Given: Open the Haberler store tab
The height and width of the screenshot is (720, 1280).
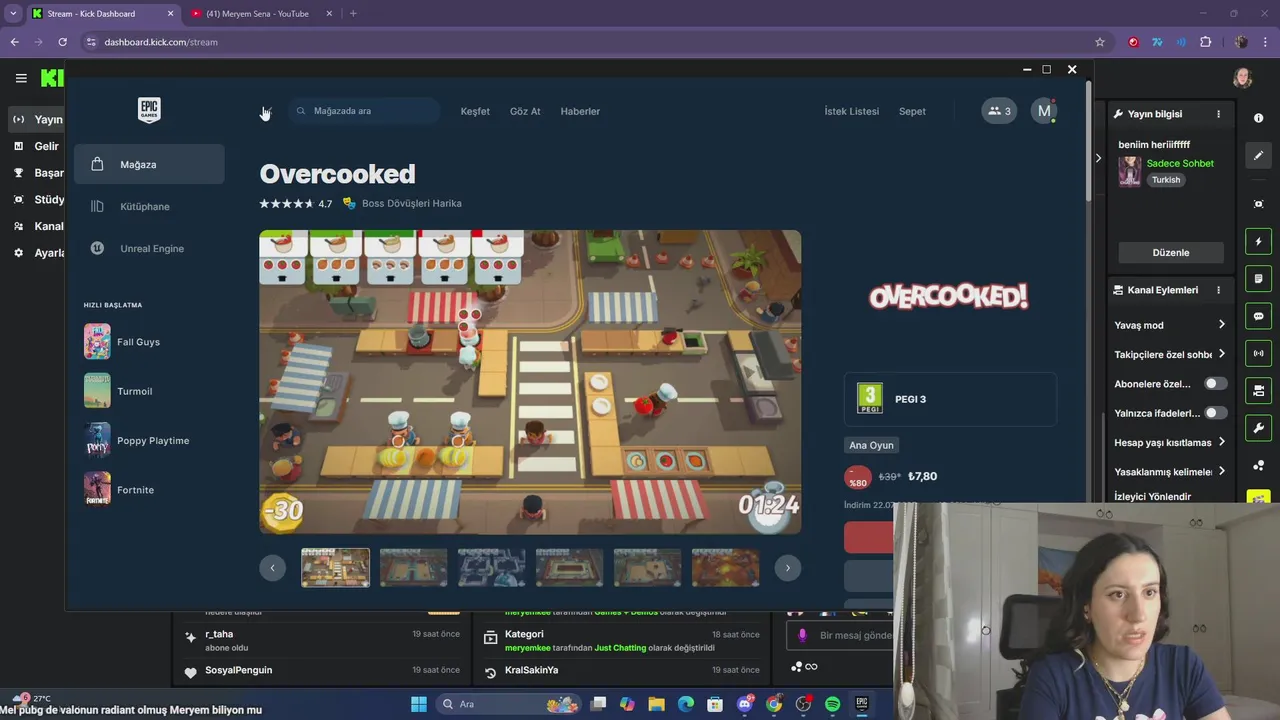Looking at the screenshot, I should [580, 111].
